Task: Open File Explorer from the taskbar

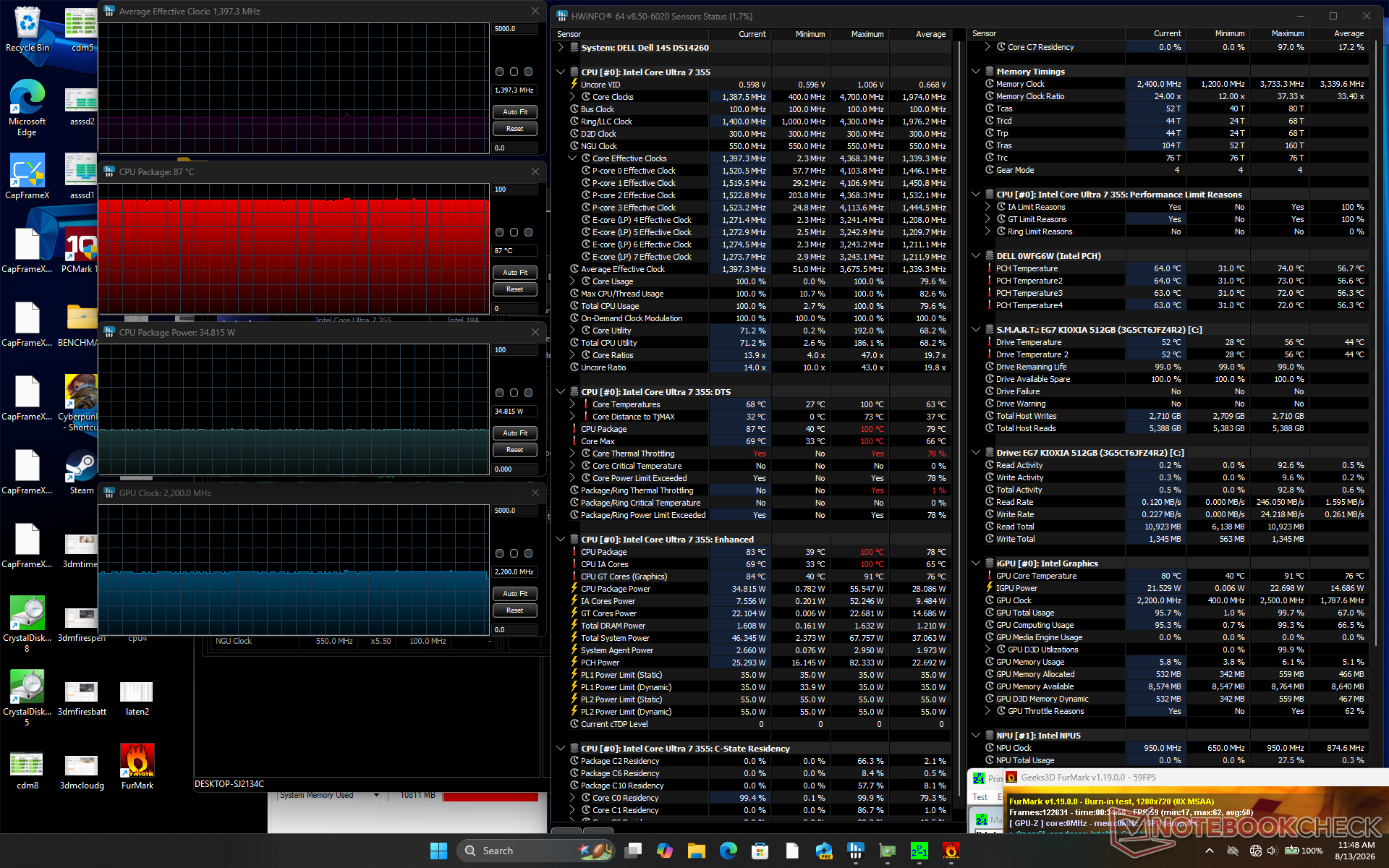Action: tap(697, 851)
